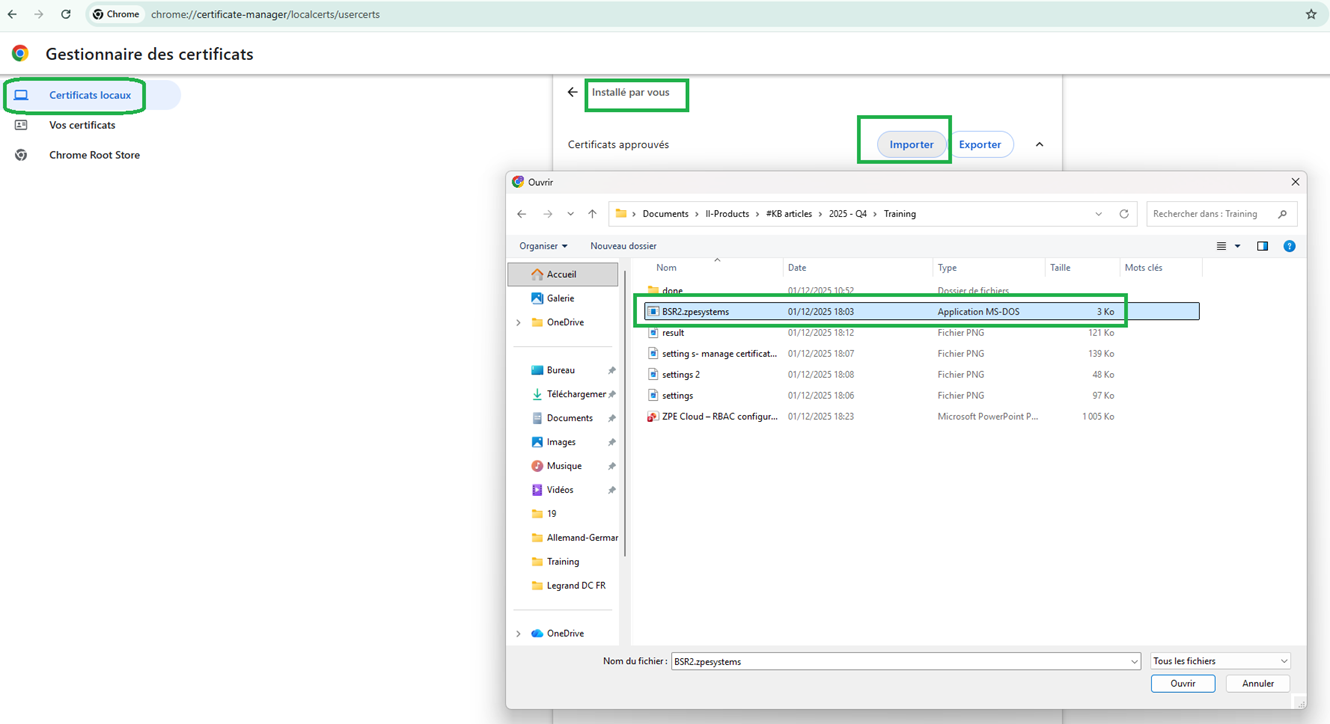1330x724 pixels.
Task: Sort files by the Taille column header
Action: tap(1082, 268)
